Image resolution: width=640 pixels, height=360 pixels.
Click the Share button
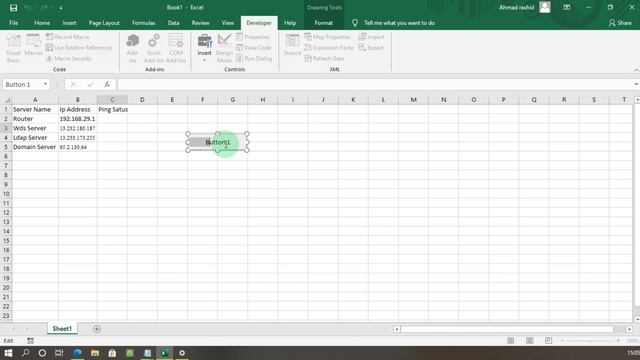[x=620, y=23]
